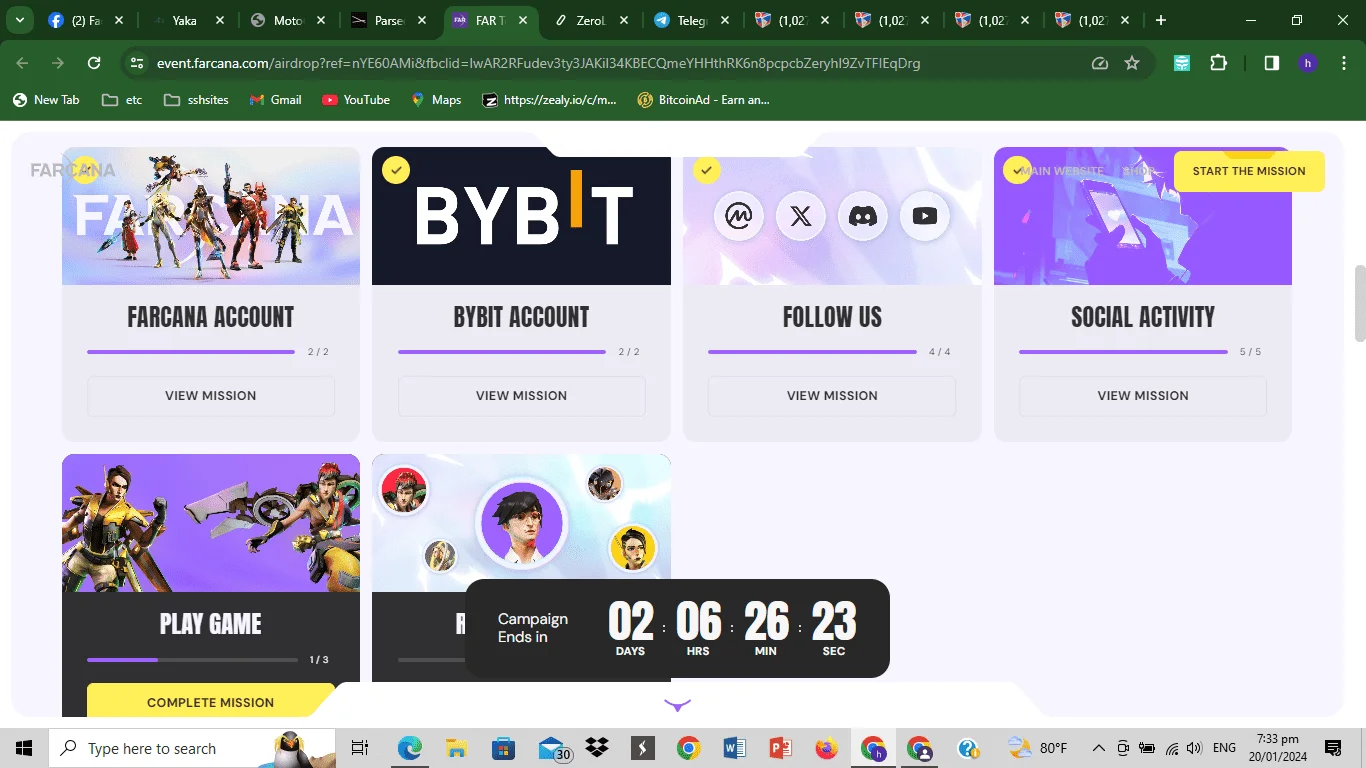
Task: Click View Mission under Follow Us
Action: [832, 396]
